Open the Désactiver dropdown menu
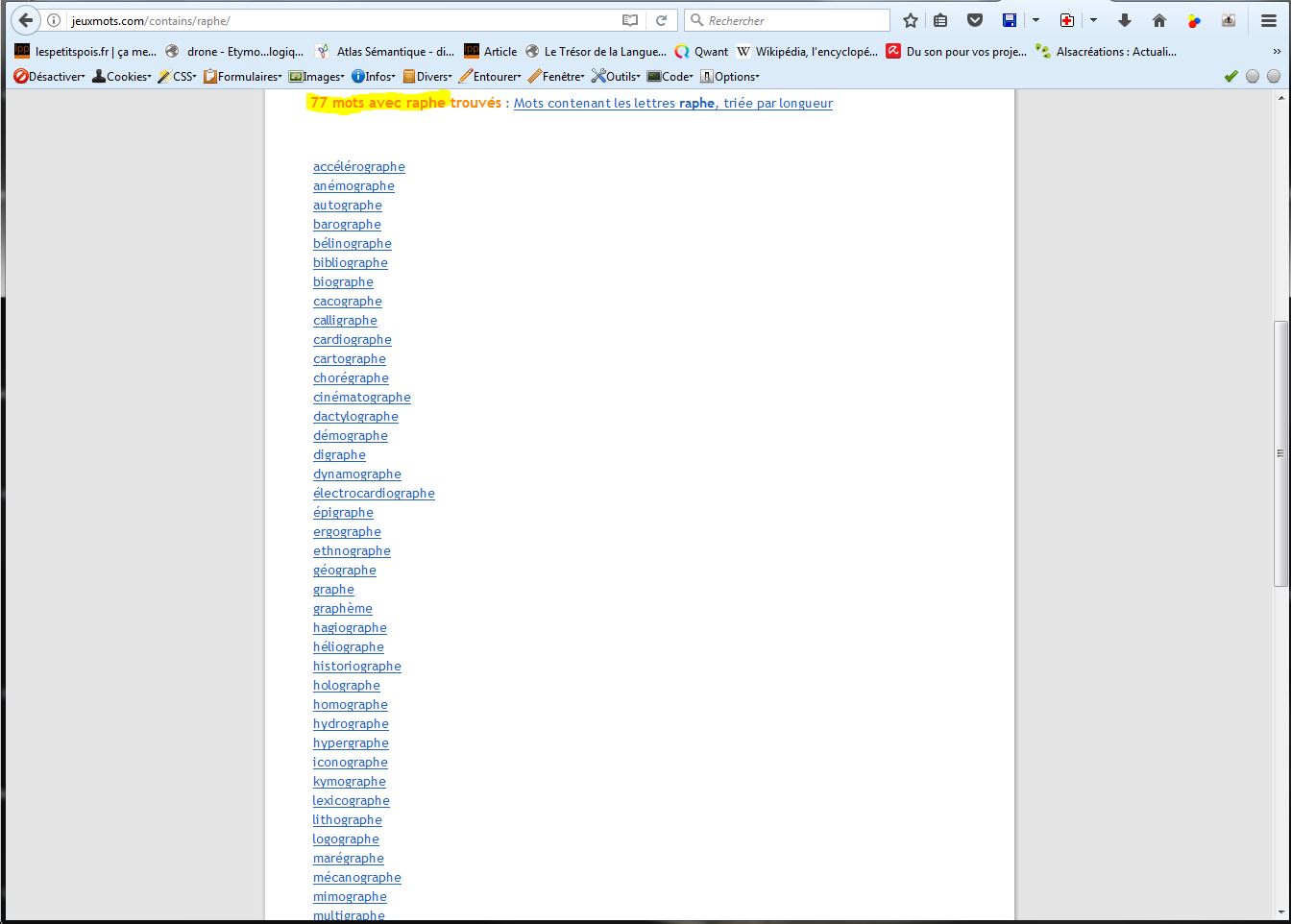This screenshot has width=1291, height=924. click(50, 76)
